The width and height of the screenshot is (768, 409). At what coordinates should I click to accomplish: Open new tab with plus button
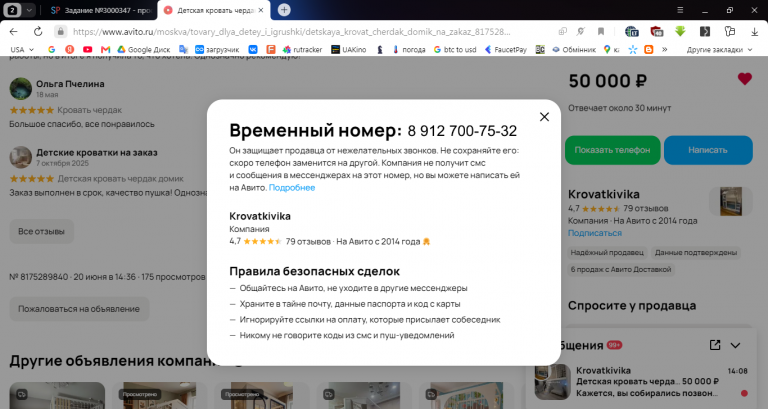coord(284,10)
